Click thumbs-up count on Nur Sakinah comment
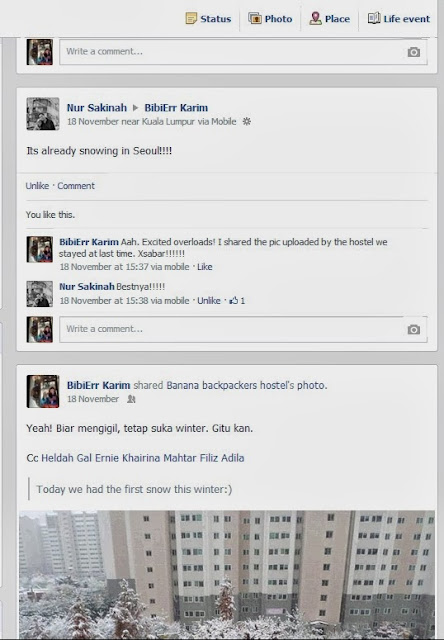 point(237,301)
